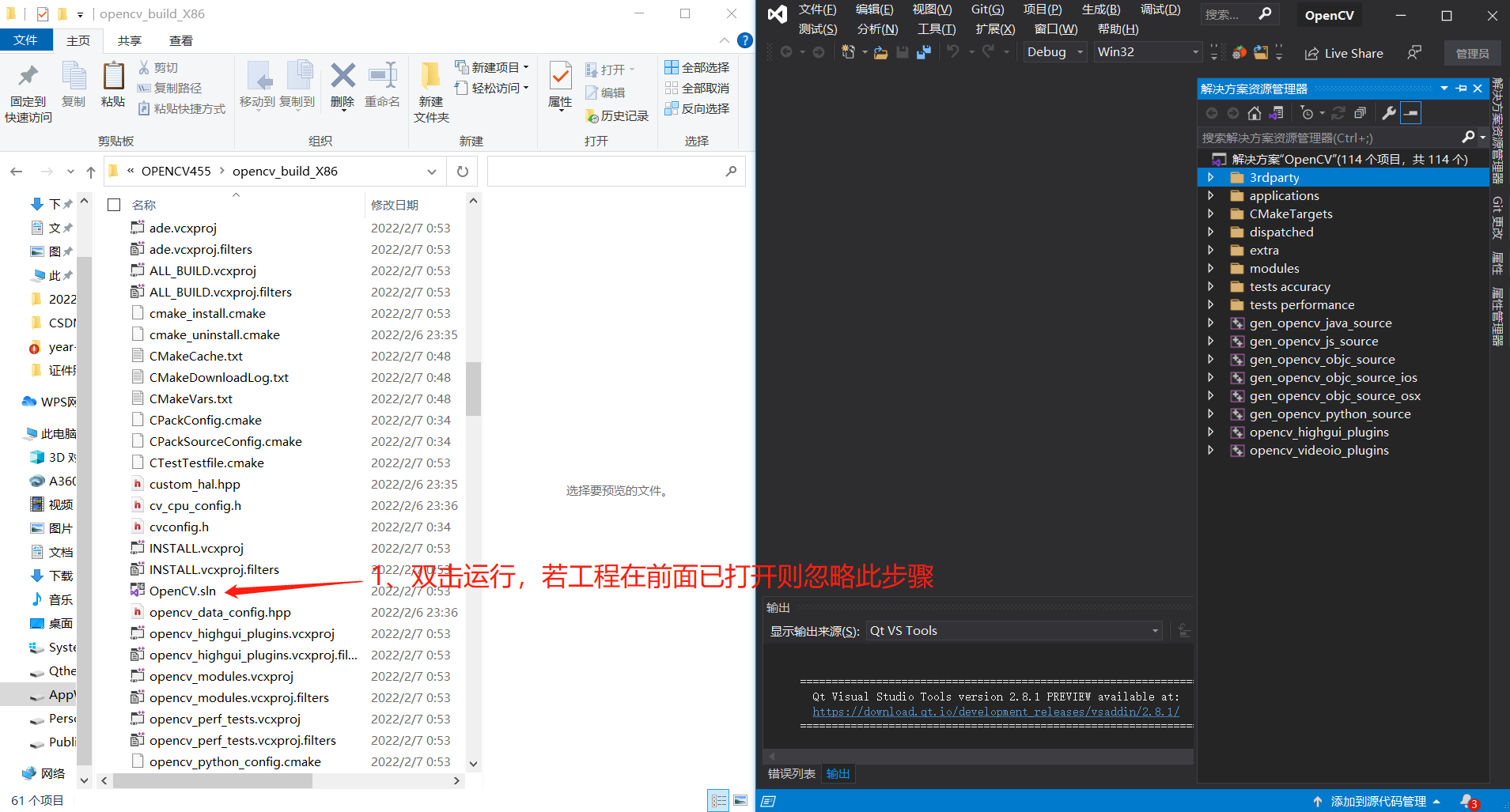Click the back arrow in Explorer navigation
Screen dimensions: 1510x812
click(17, 172)
